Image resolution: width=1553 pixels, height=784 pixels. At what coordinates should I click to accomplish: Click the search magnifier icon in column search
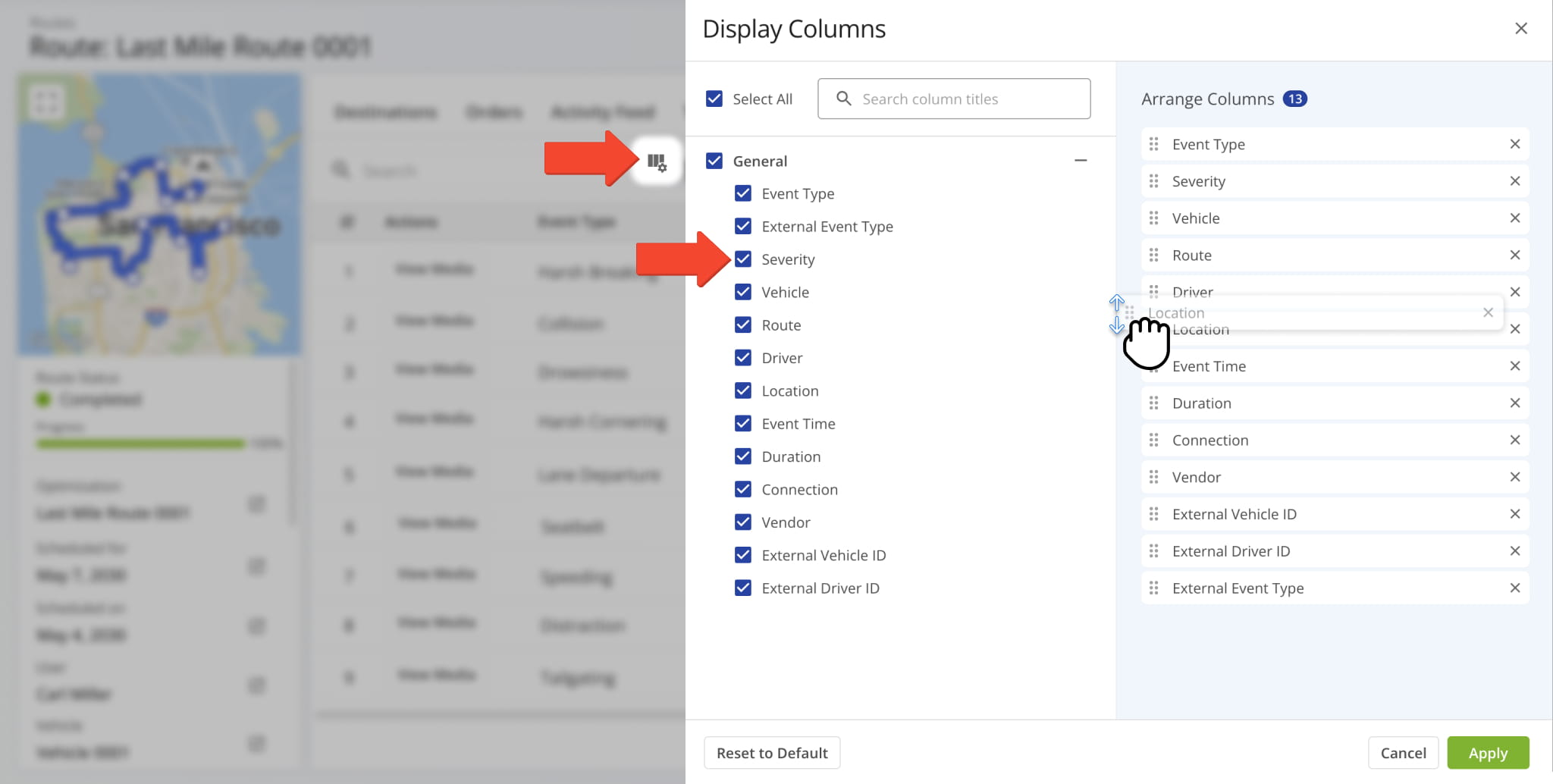point(843,99)
